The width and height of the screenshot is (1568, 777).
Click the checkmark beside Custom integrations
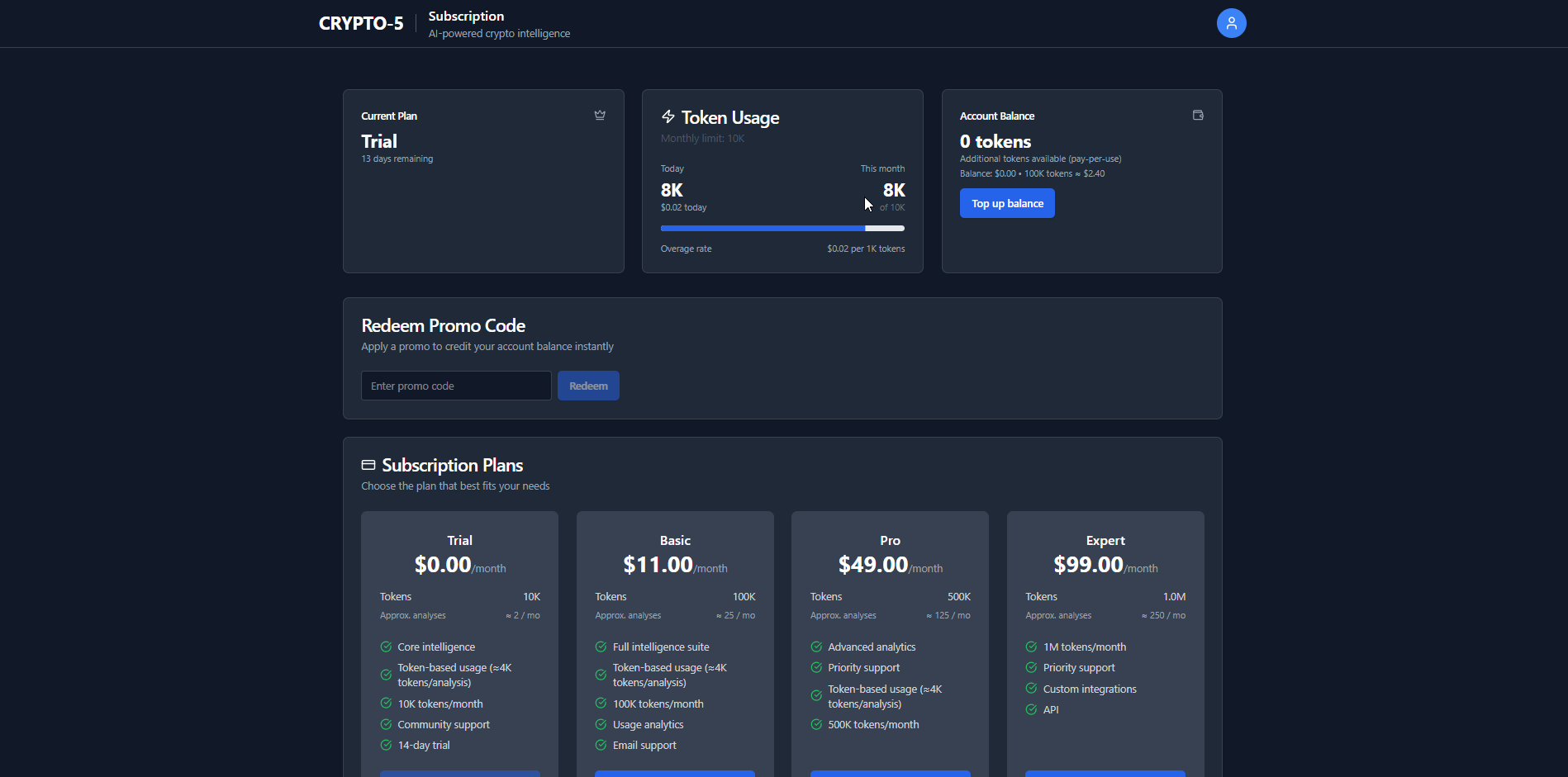click(1031, 689)
